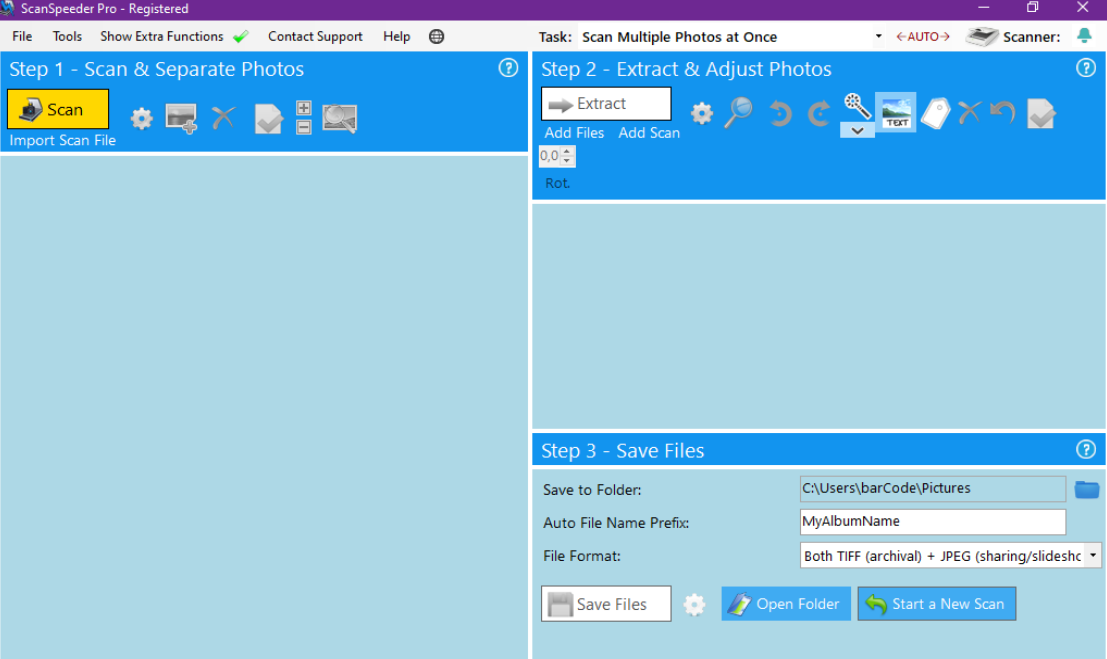Click the delete X icon in Step 1
Viewport: 1107px width, 659px height.
(224, 118)
